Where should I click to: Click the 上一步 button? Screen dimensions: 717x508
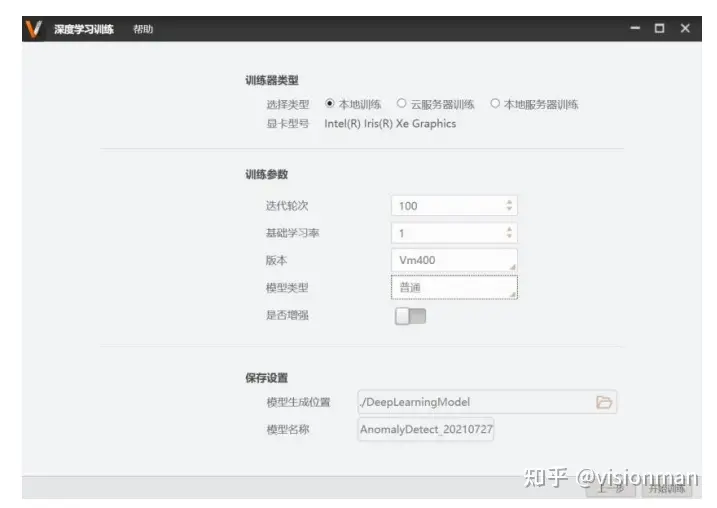611,488
